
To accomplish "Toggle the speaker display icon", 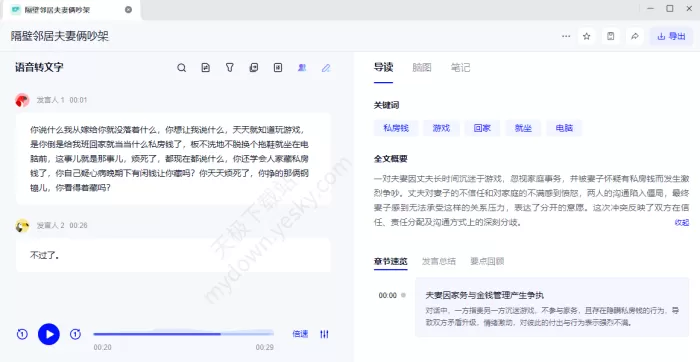I will pyautogui.click(x=302, y=68).
